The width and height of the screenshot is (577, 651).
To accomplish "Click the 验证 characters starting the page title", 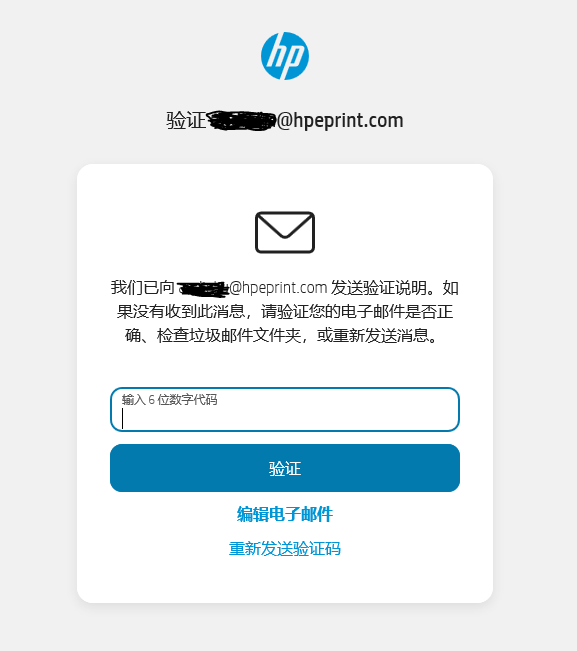I will [x=186, y=121].
